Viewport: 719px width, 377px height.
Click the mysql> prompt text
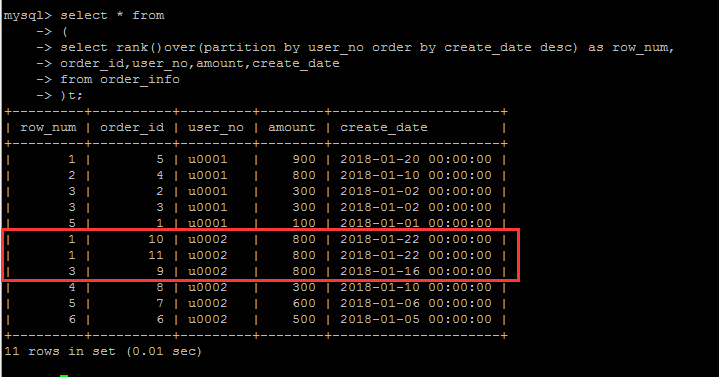click(x=28, y=16)
